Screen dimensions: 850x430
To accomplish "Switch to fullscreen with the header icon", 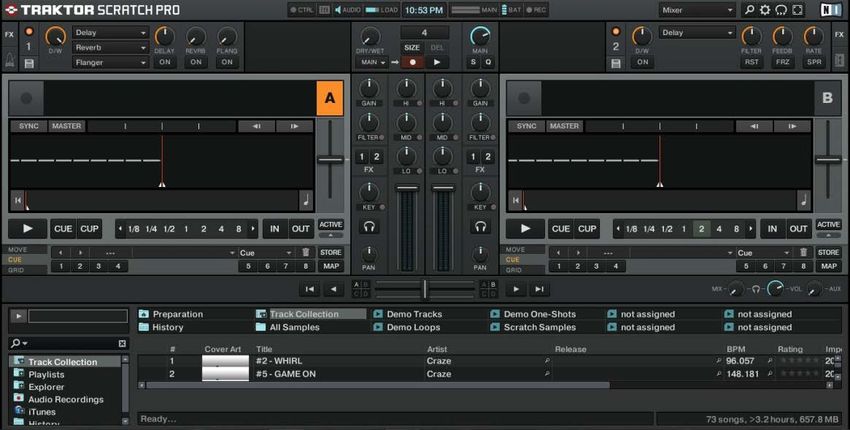I will (797, 10).
